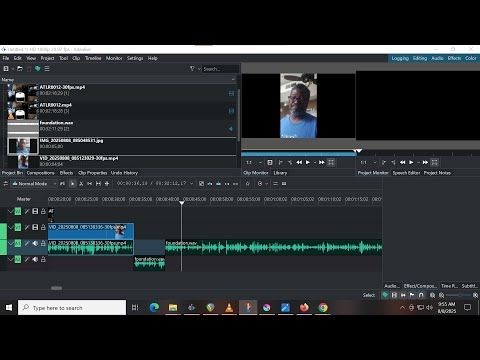
Task: Hide video on the second video track
Action: coord(35,227)
